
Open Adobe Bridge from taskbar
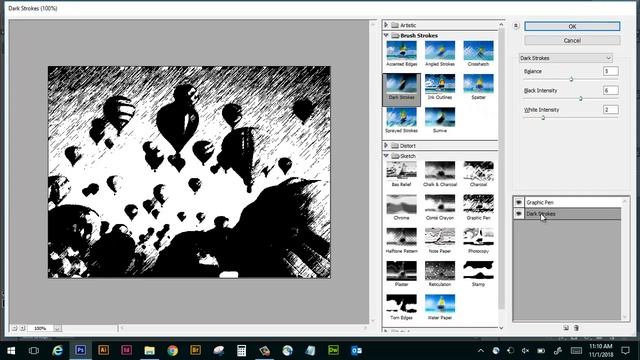coord(196,350)
